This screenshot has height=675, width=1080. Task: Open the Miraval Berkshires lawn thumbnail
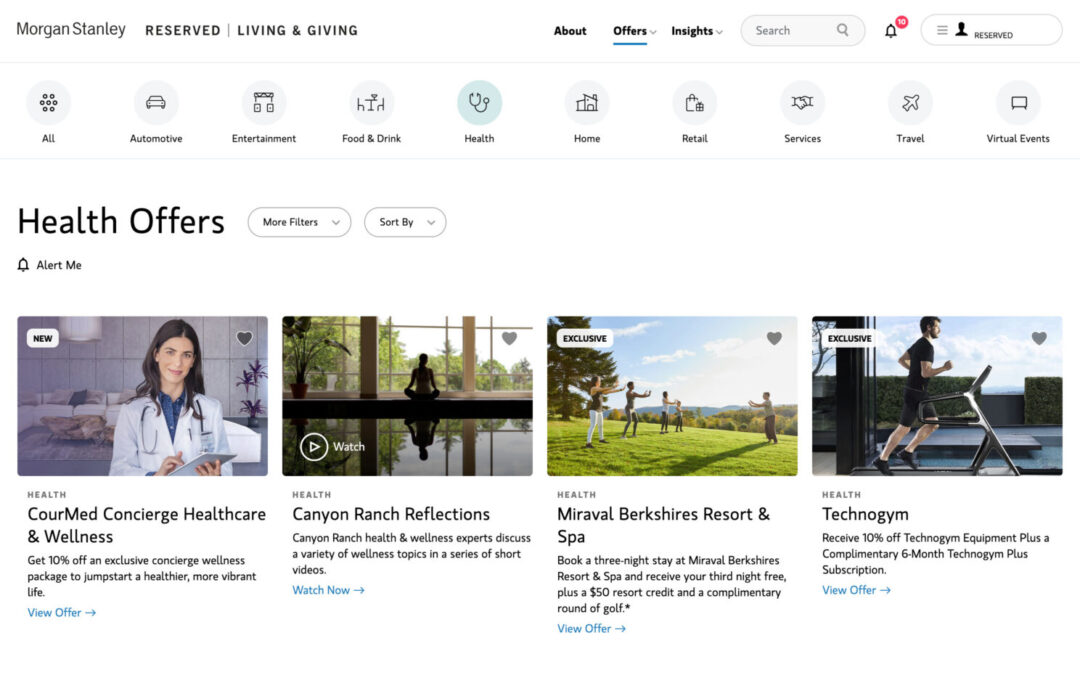pyautogui.click(x=672, y=396)
